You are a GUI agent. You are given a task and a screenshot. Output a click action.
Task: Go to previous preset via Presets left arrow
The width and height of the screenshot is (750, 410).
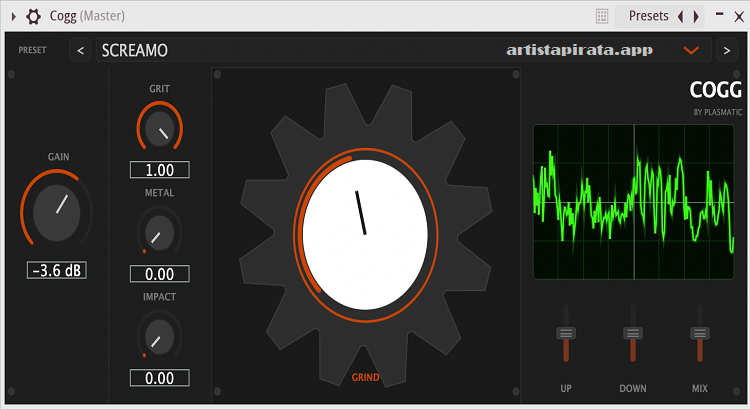[680, 17]
